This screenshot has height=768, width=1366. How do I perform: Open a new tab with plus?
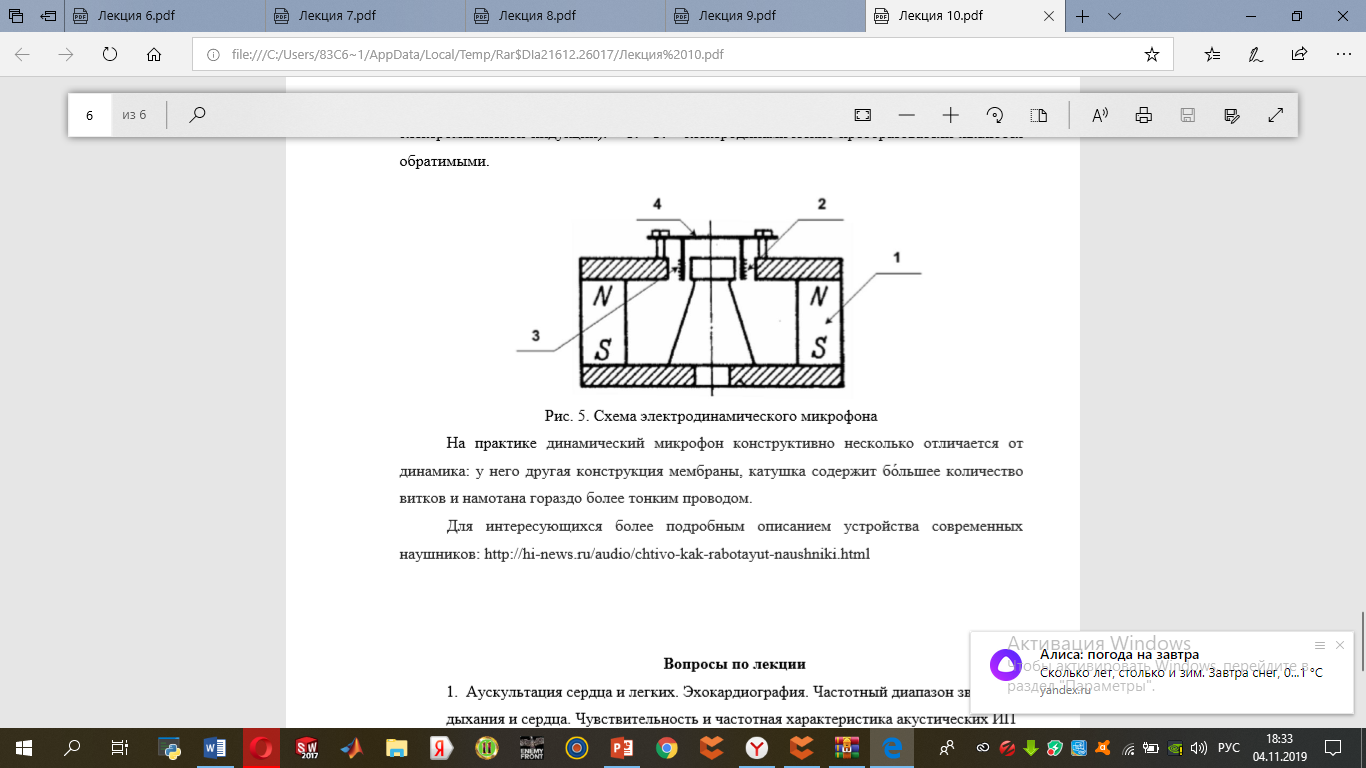tap(1082, 16)
